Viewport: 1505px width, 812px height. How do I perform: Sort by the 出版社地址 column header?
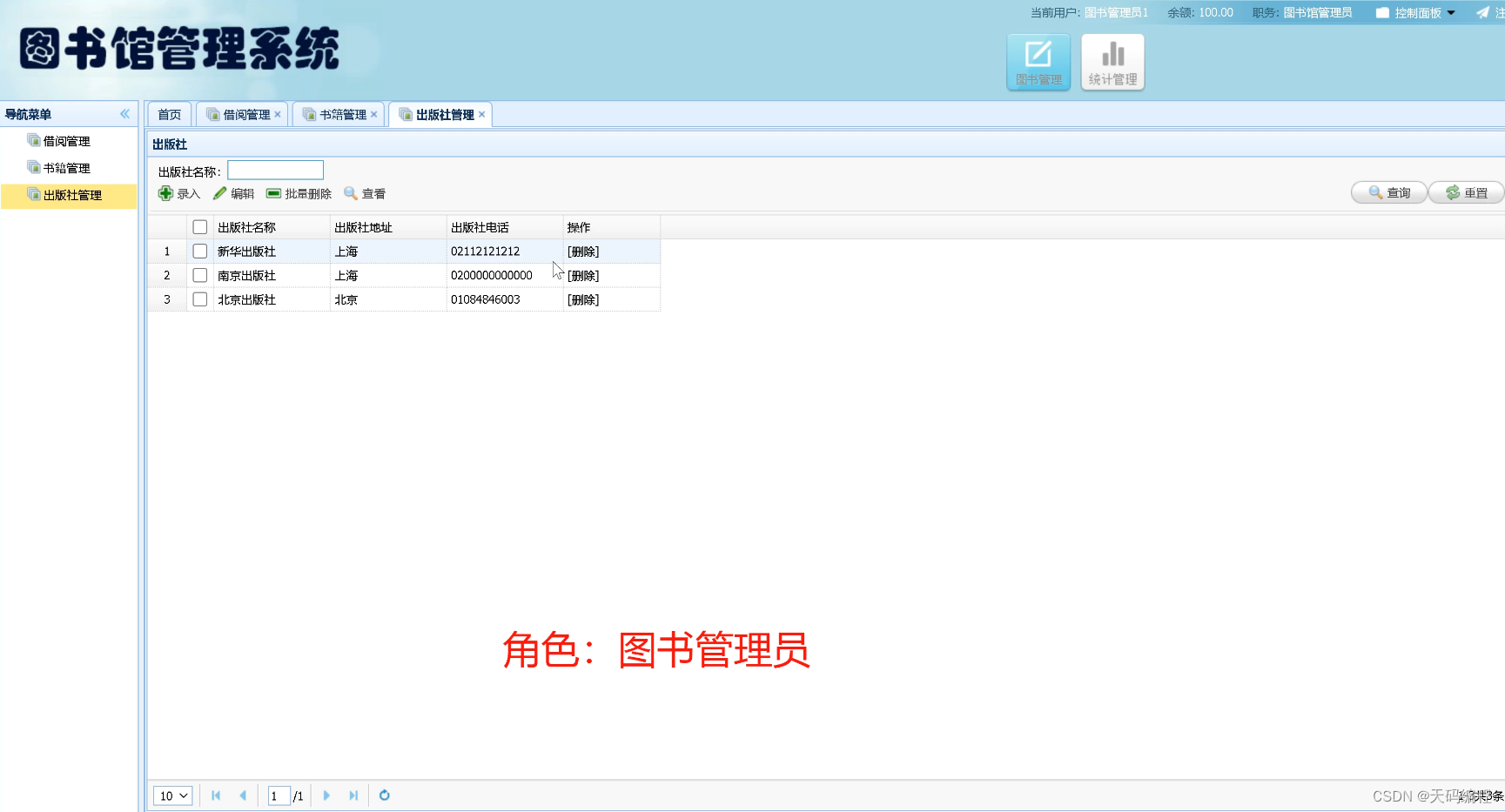388,227
